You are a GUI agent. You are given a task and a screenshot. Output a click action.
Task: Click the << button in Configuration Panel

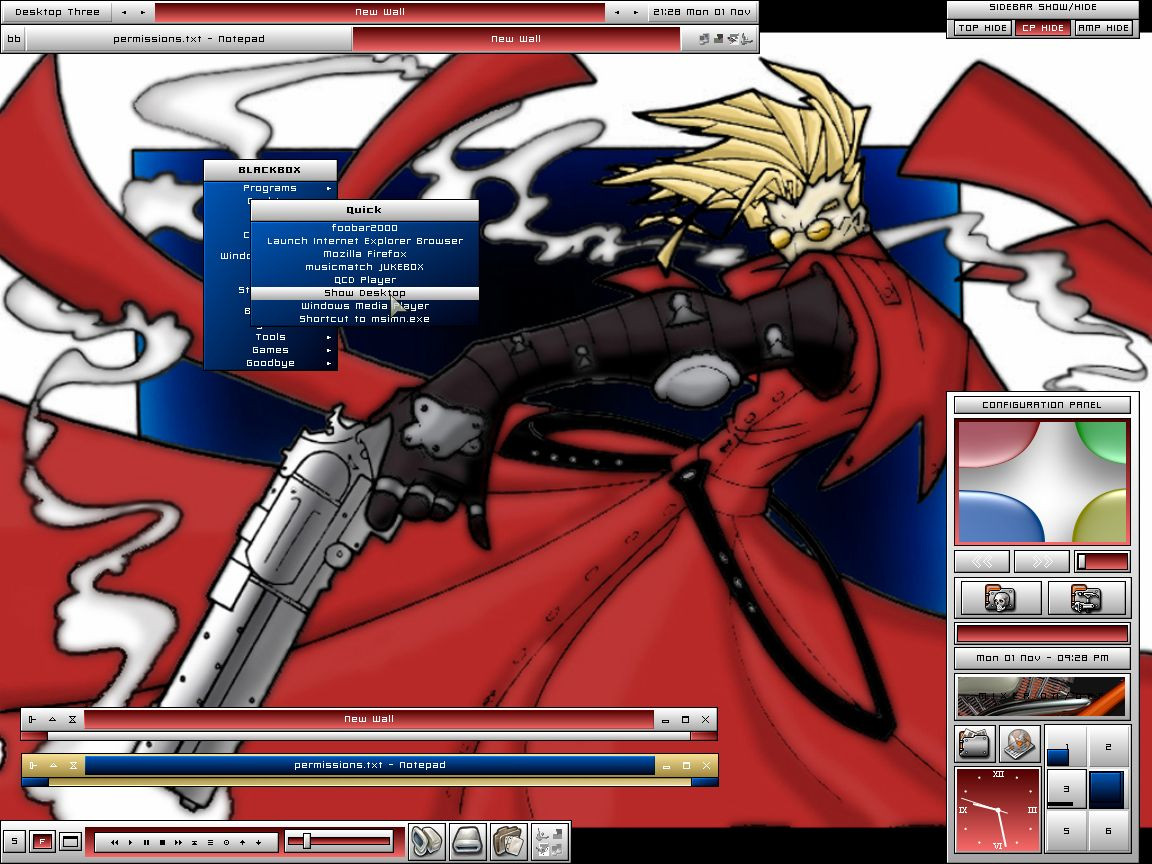coord(982,562)
